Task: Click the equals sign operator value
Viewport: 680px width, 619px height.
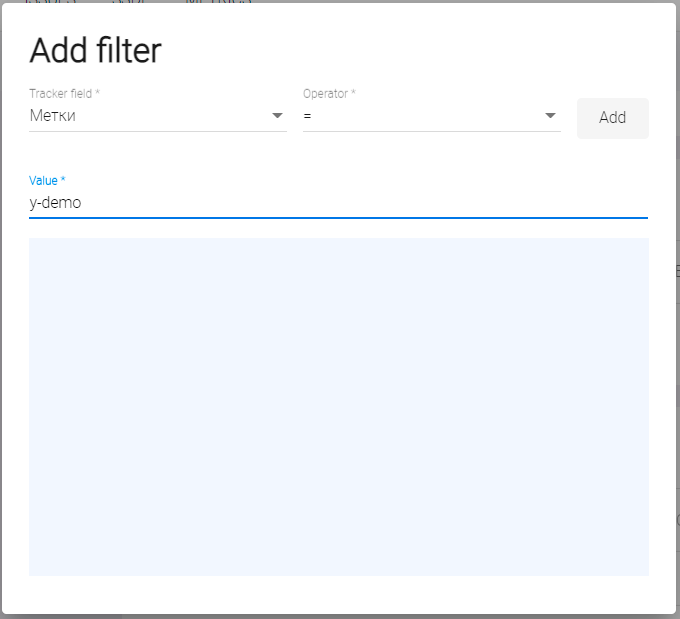Action: (x=308, y=116)
